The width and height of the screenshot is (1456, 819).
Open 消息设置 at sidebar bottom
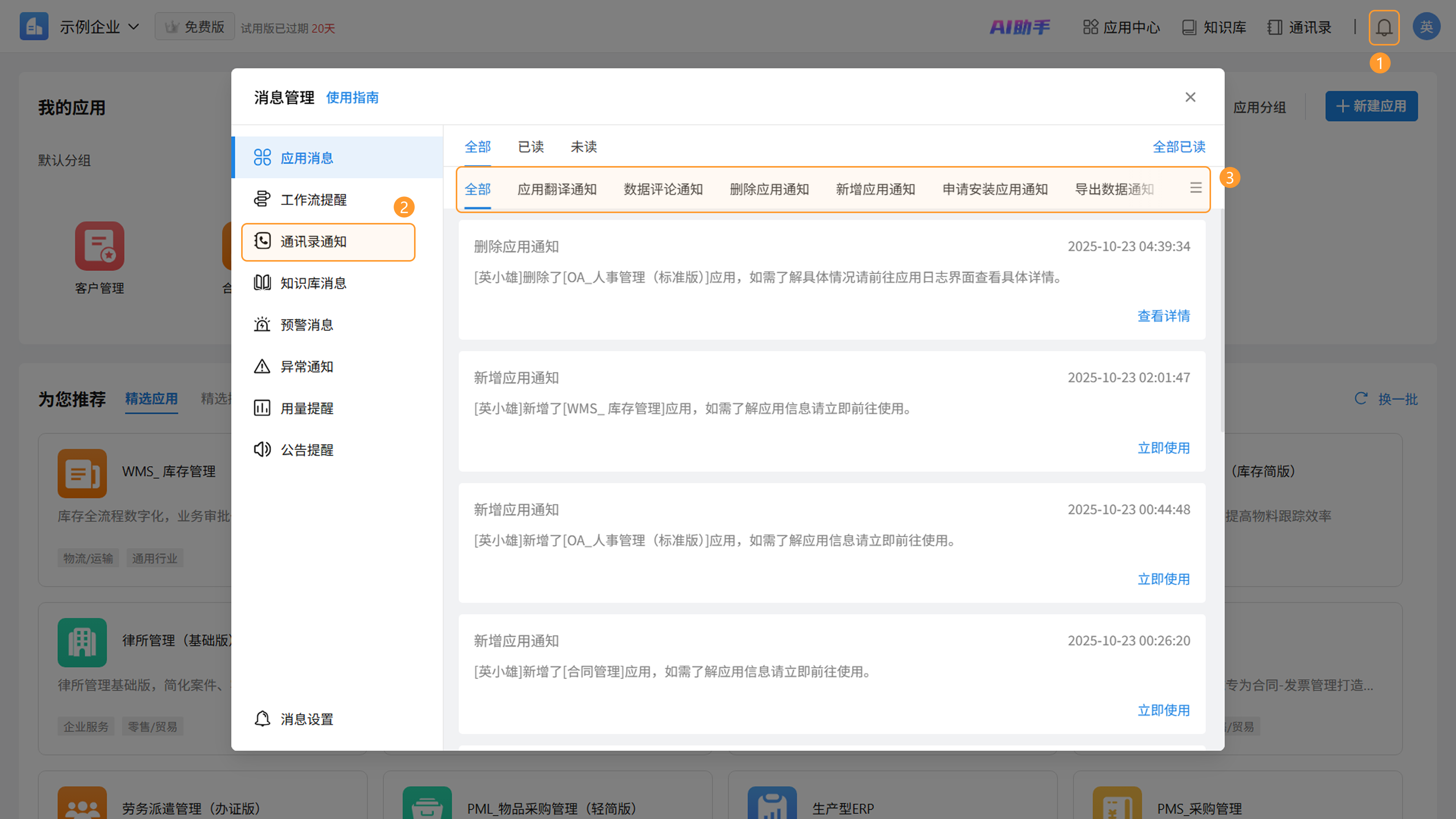(306, 719)
